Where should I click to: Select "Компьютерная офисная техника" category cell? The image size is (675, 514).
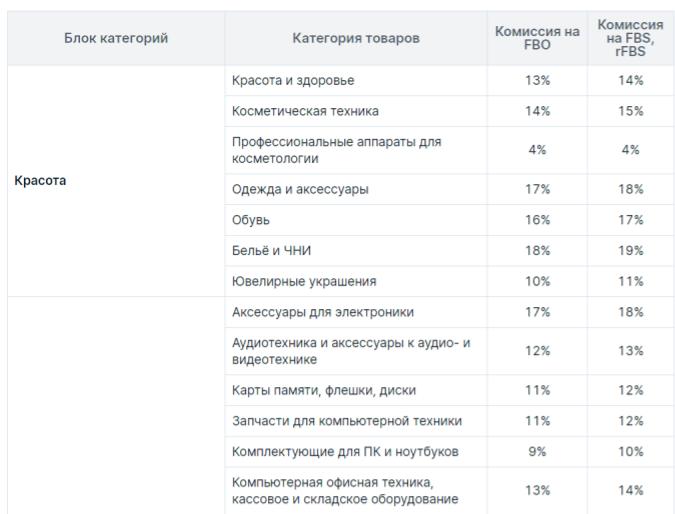coord(345,490)
